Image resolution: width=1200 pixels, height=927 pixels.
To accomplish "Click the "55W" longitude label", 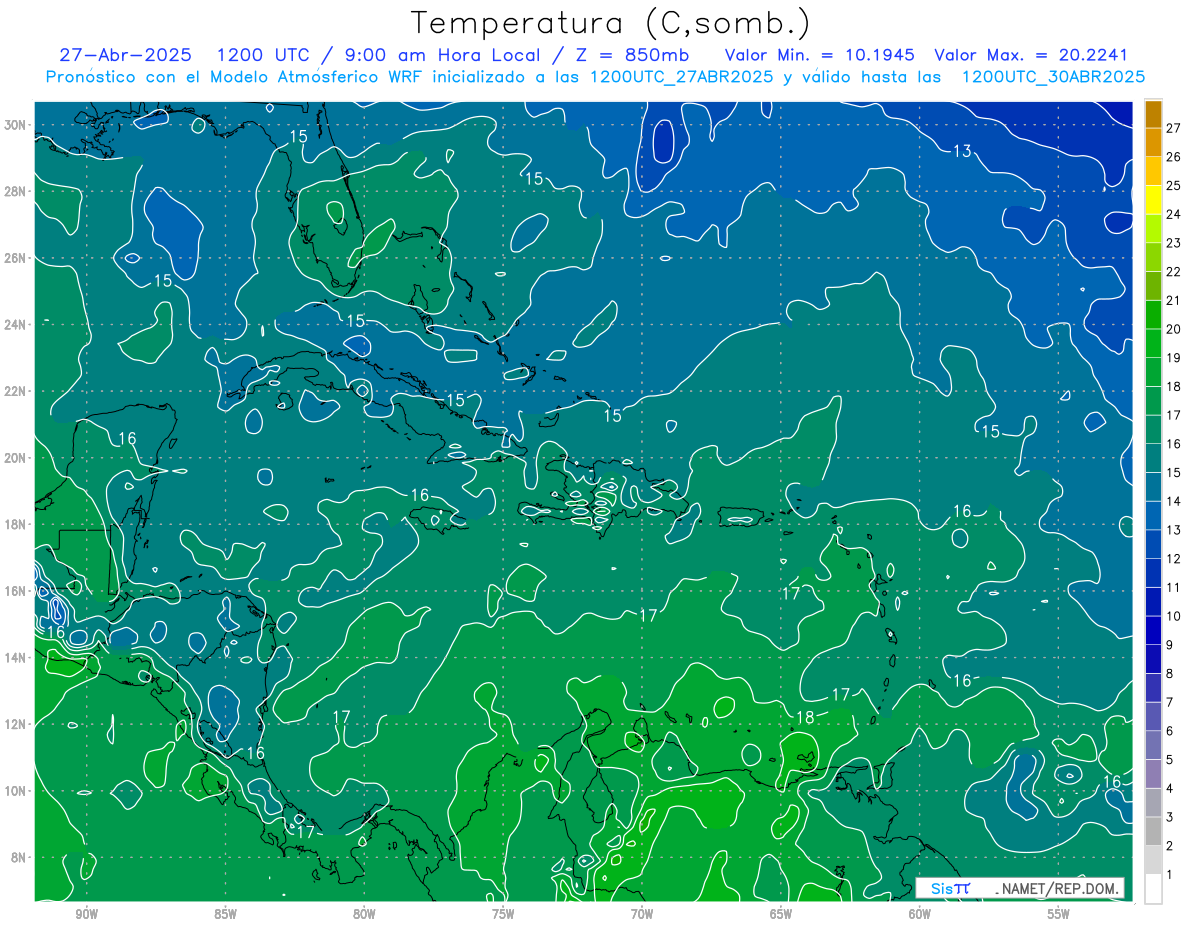I will [x=1059, y=914].
